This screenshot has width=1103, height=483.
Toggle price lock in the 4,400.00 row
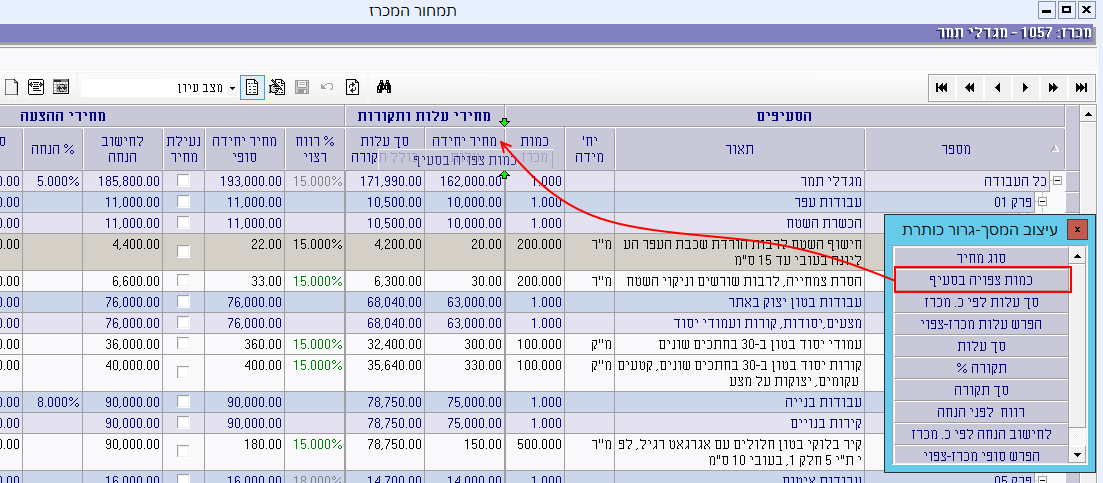point(183,252)
